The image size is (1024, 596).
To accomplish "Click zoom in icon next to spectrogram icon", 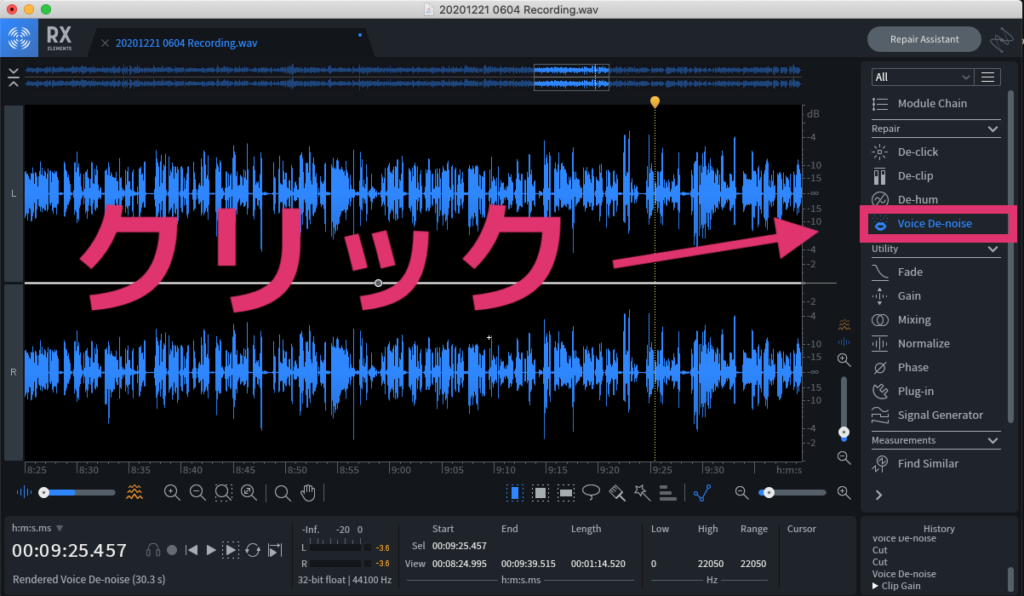I will coord(172,493).
